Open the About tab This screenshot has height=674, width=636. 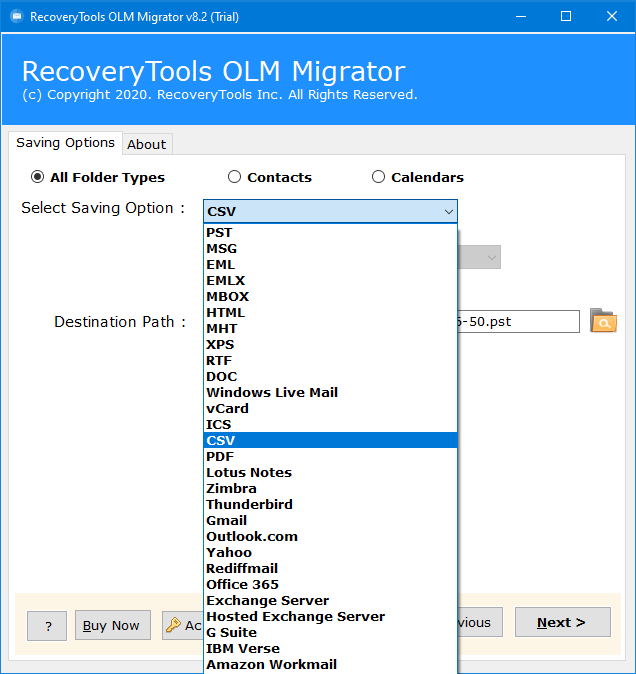[147, 144]
